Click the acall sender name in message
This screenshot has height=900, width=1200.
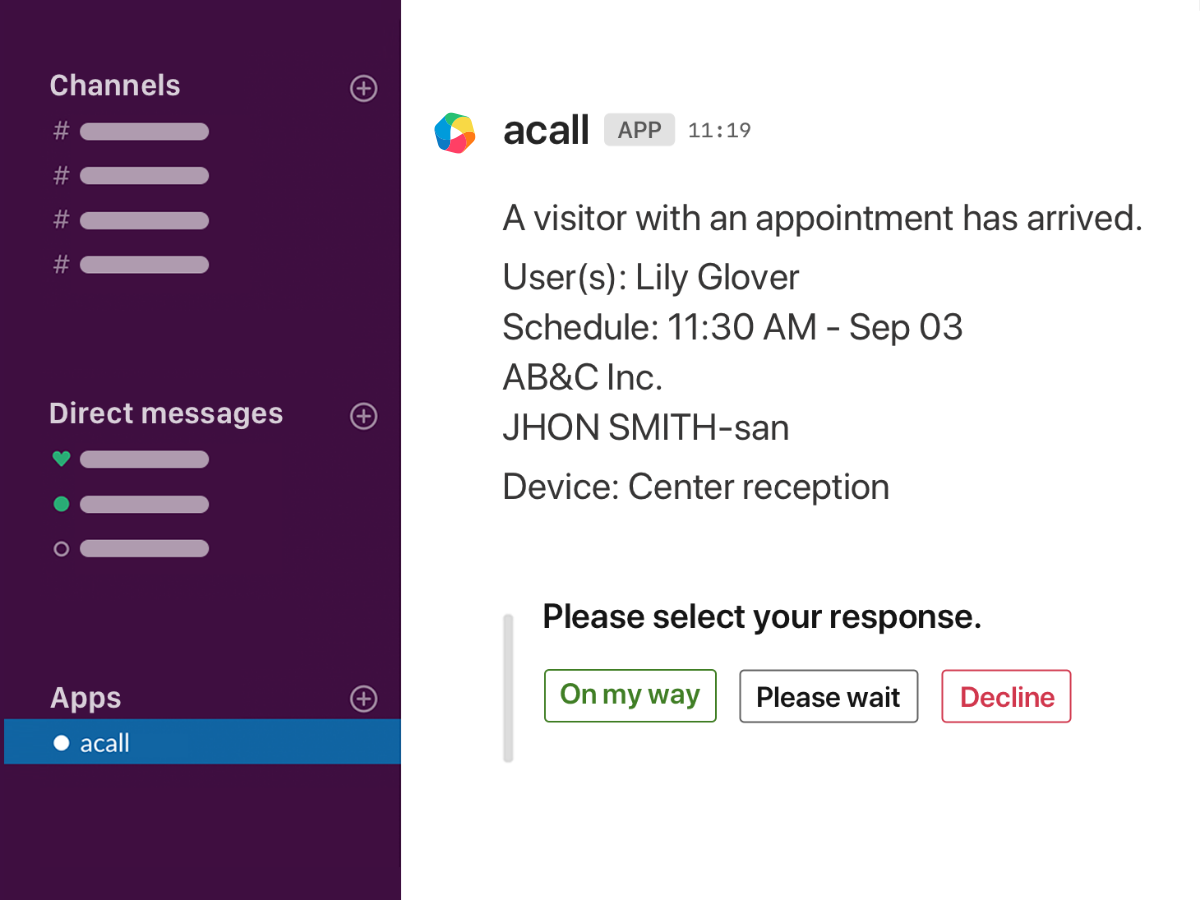coord(546,131)
